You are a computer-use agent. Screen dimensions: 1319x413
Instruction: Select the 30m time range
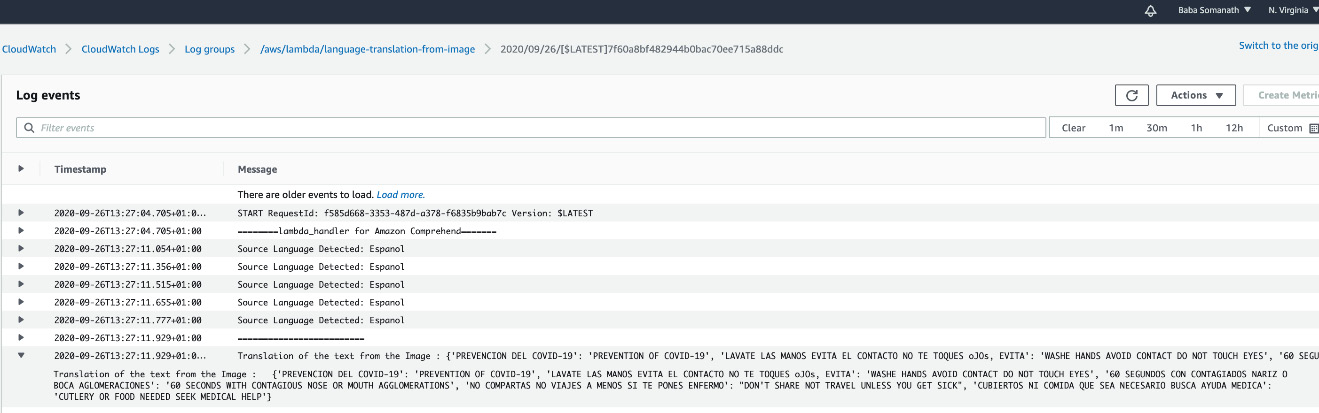click(x=1157, y=128)
